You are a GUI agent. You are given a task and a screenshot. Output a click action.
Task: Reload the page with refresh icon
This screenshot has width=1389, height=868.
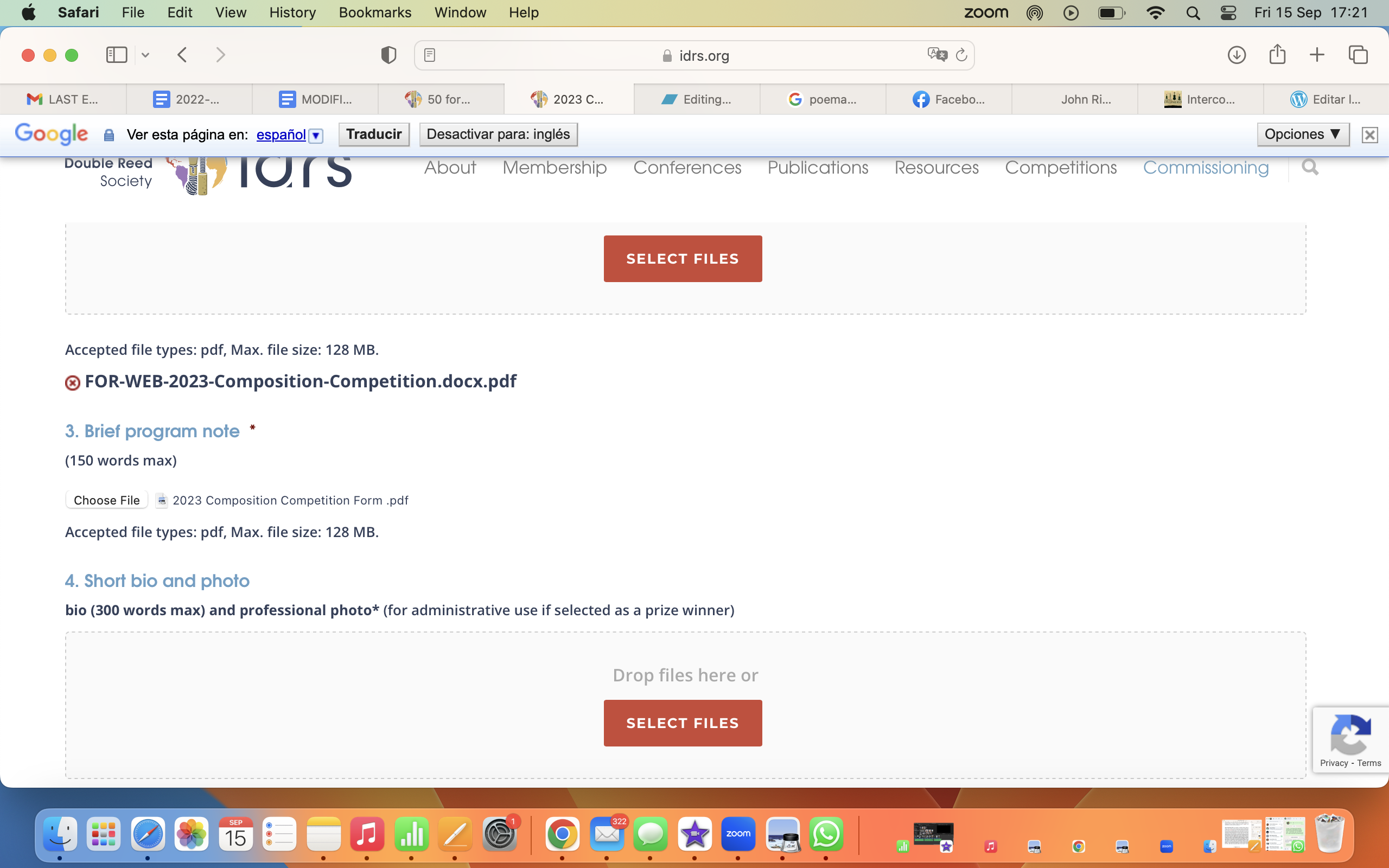[961, 55]
